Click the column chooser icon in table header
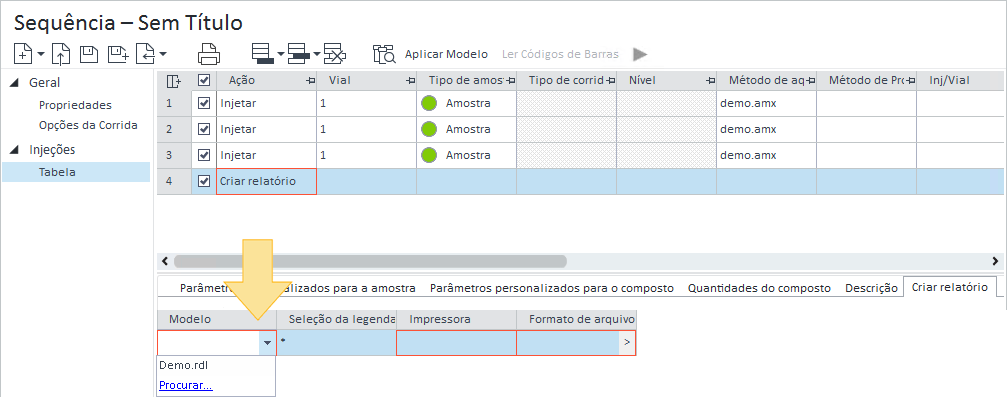This screenshot has height=397, width=1007. 173,81
